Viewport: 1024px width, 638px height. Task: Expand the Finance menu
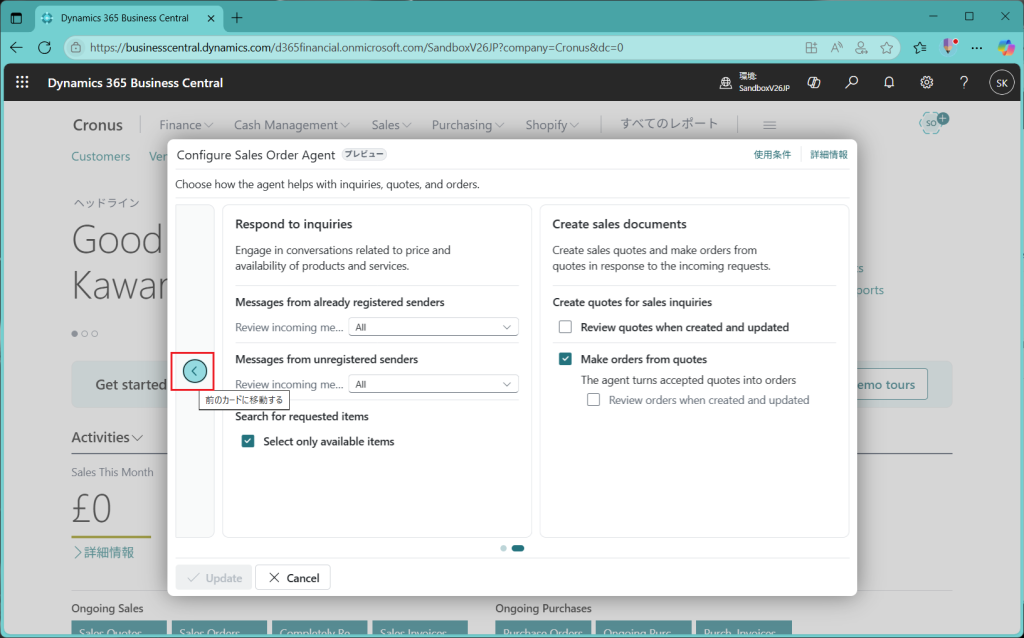point(186,125)
